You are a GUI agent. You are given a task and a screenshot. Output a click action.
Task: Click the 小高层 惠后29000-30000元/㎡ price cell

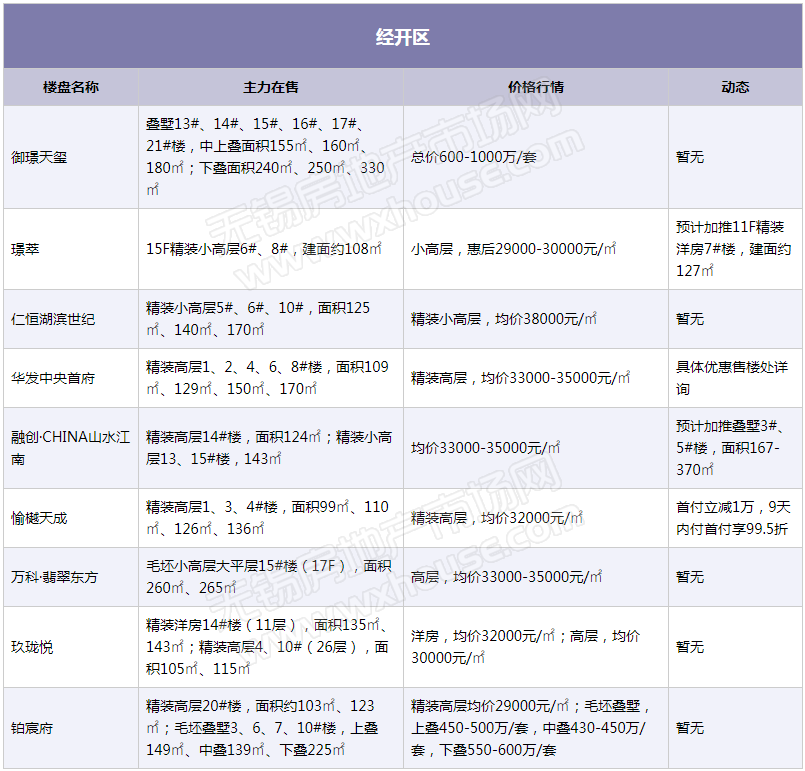pyautogui.click(x=513, y=249)
